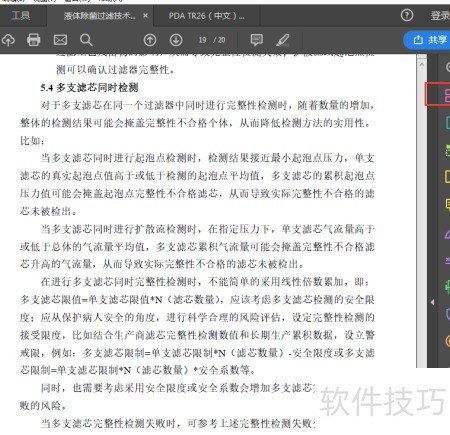Click the 登录 sign-in link
Viewport: 450px width, 435px height.
pos(441,15)
